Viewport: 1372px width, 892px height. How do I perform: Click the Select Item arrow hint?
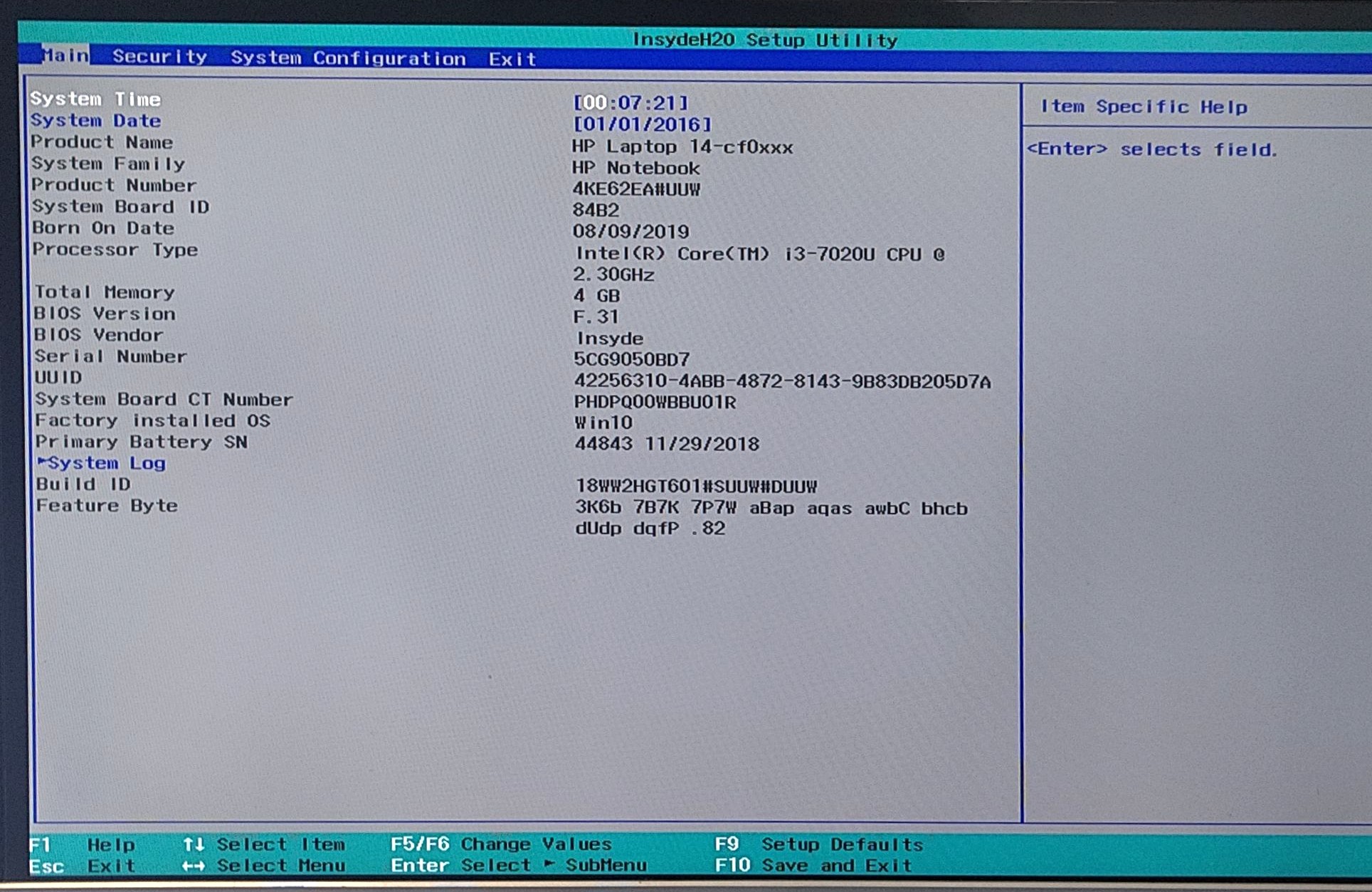pos(264,844)
